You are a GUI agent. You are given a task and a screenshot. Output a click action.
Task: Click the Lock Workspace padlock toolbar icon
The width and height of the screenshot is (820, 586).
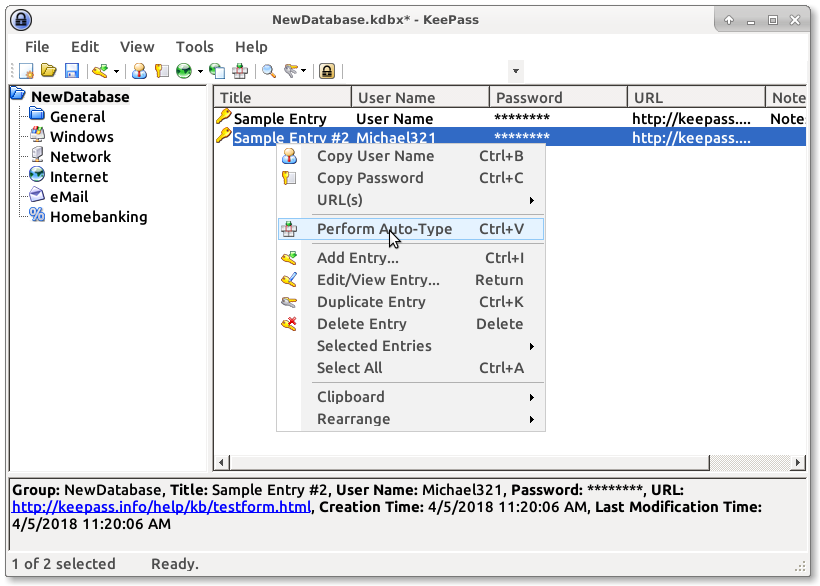pos(327,71)
